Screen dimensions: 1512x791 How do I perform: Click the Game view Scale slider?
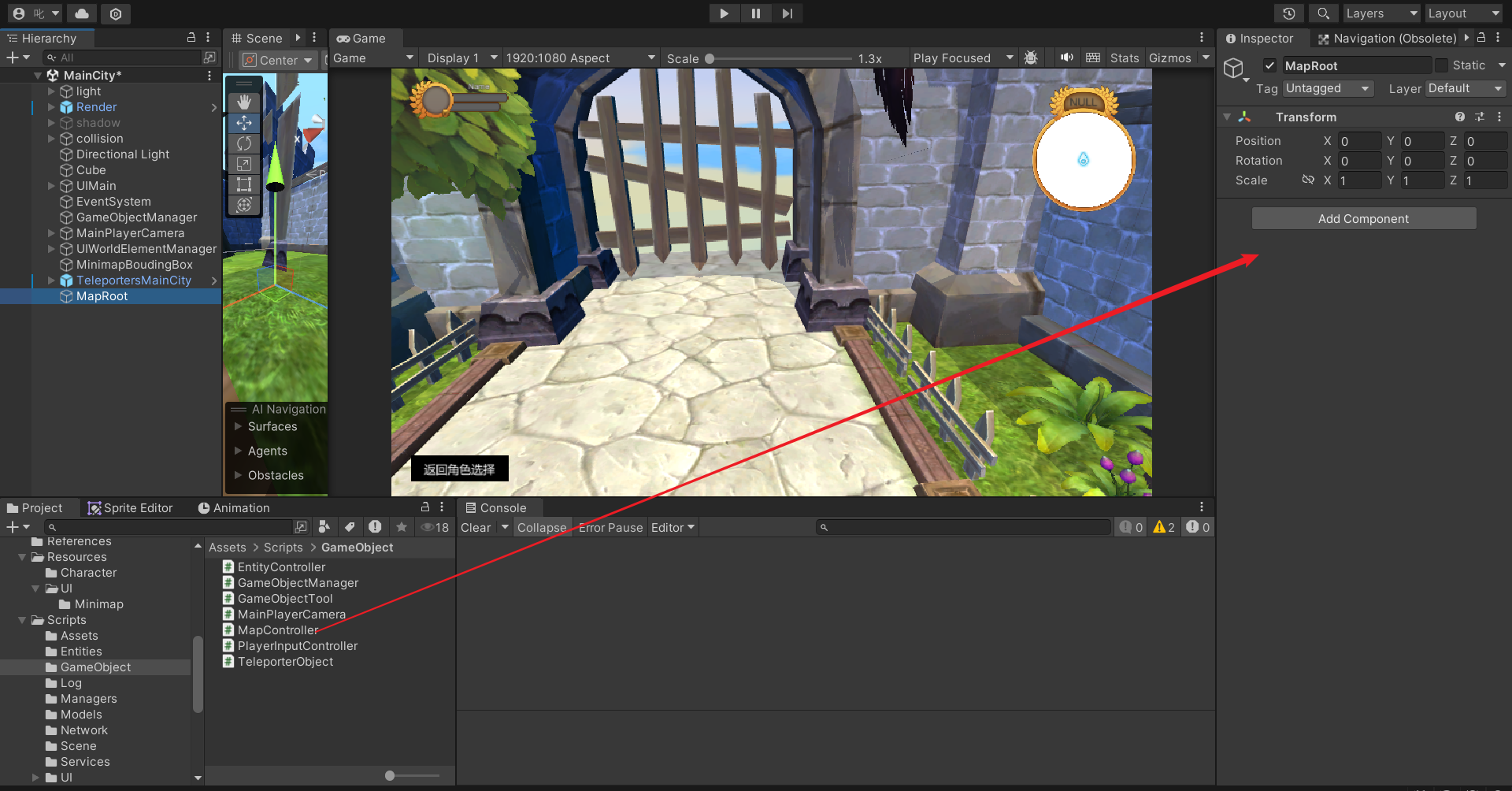click(778, 58)
